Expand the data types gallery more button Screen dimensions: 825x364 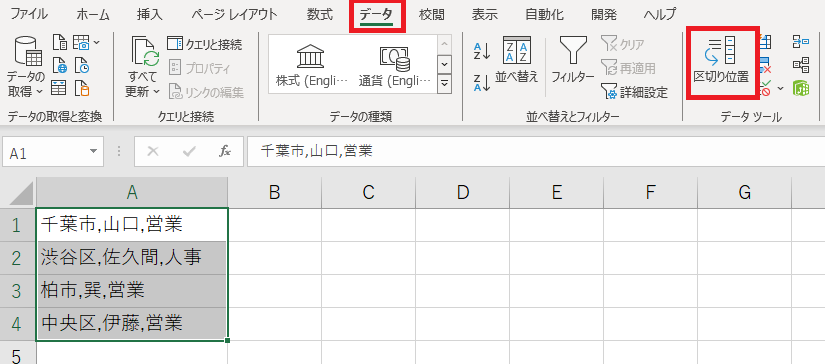point(445,83)
